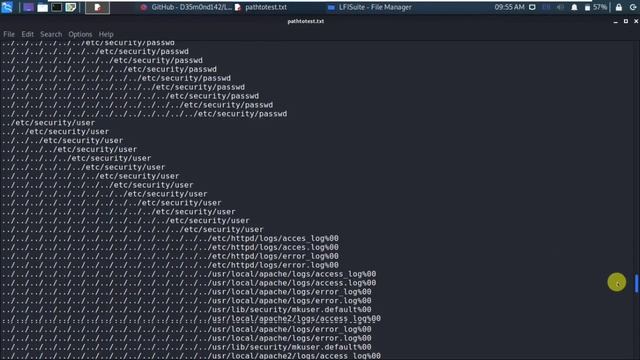Switch to the GitHub browser window
Viewport: 640px width, 360px height.
tap(186, 7)
